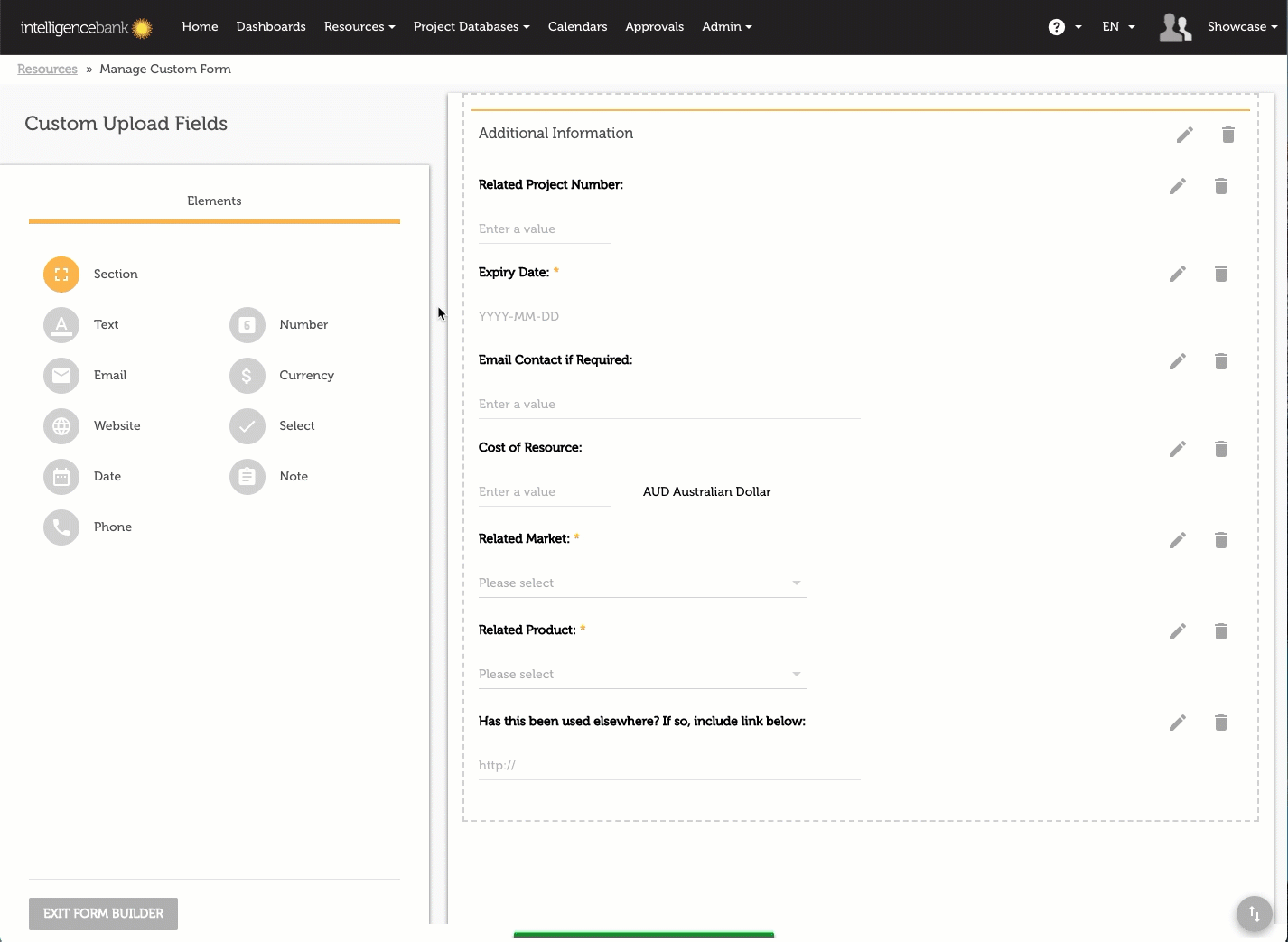Open the Related Market dropdown
Viewport: 1288px width, 942px height.
[x=642, y=583]
